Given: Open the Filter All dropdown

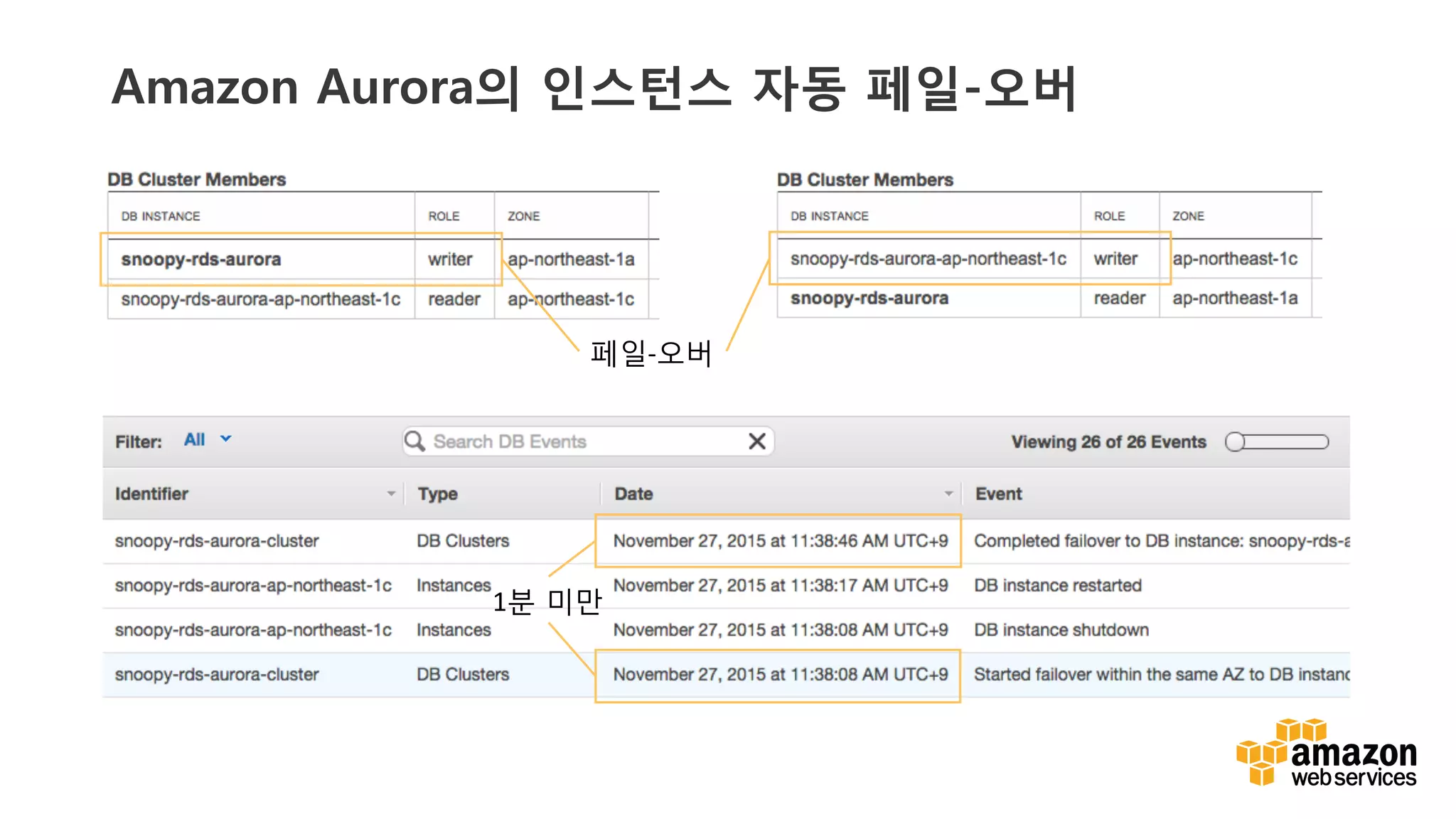Looking at the screenshot, I should (208, 440).
